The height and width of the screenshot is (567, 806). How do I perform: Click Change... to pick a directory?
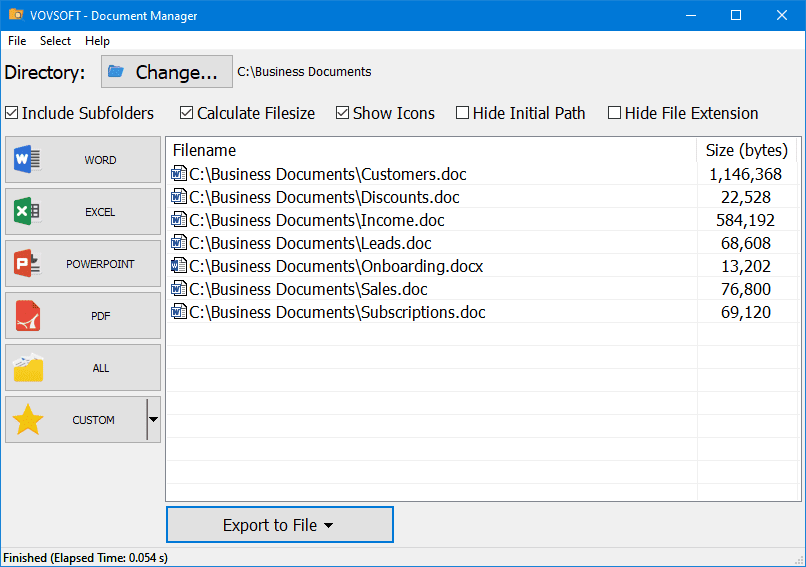point(166,72)
